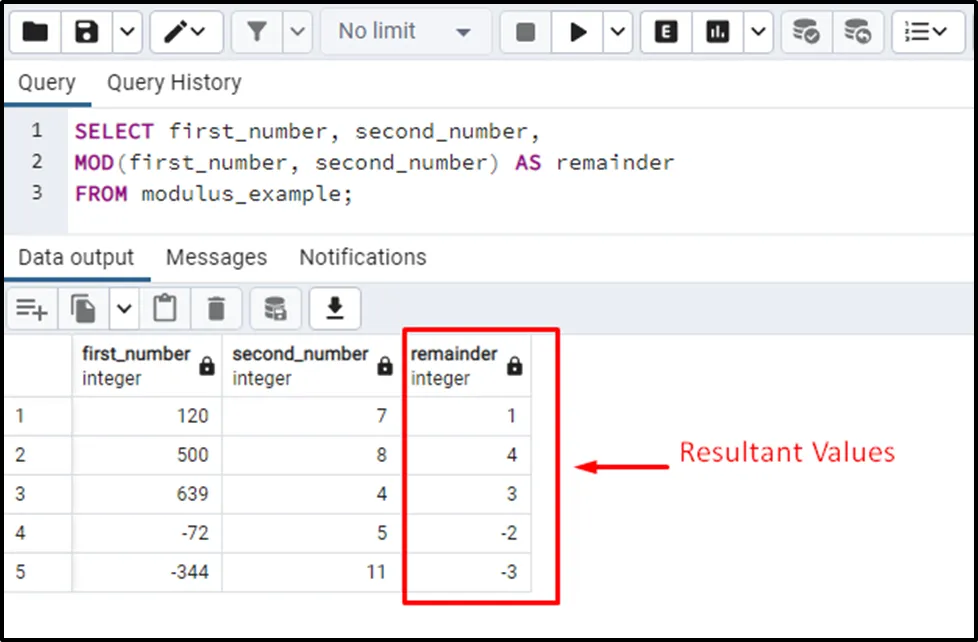Image resolution: width=978 pixels, height=642 pixels.
Task: Switch to the Query History tab
Action: pyautogui.click(x=174, y=83)
